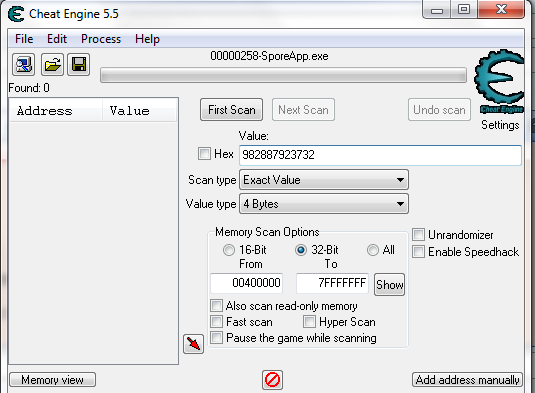Click the red clear-list circle icon
The width and height of the screenshot is (535, 393).
[x=272, y=380]
